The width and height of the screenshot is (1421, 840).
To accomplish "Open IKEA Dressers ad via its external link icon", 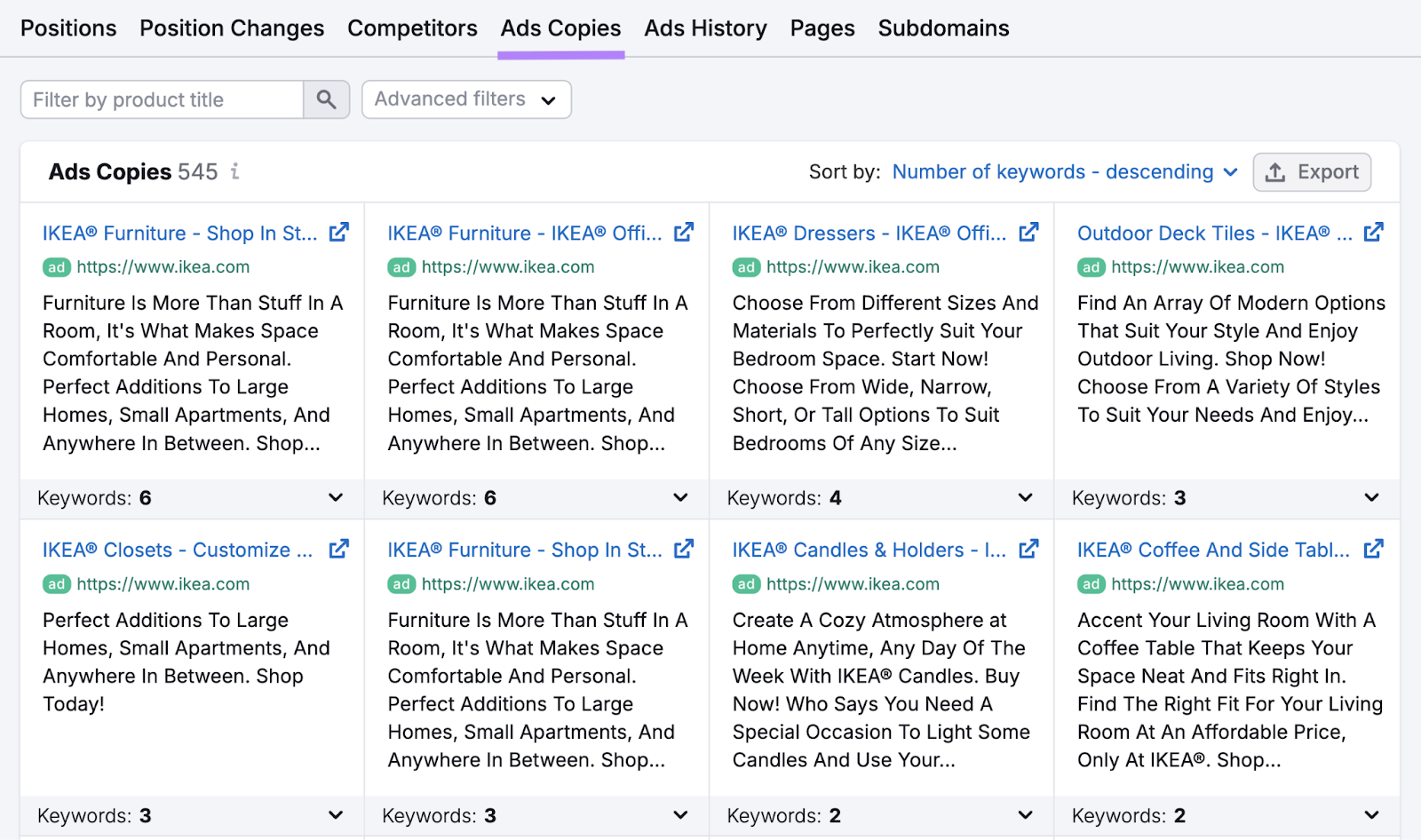I will tap(1028, 232).
